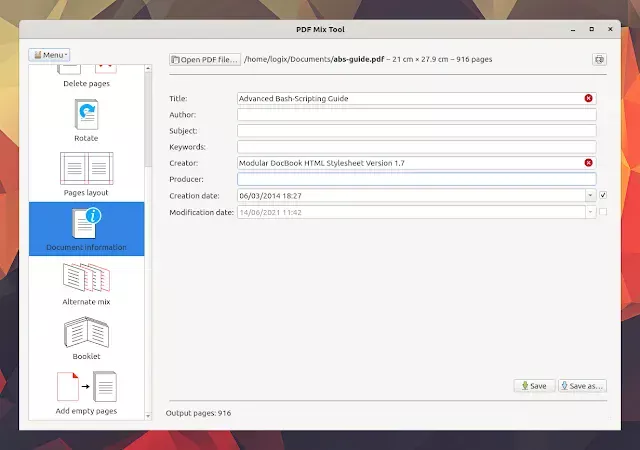Viewport: 640px width, 450px height.
Task: Focus the Keywords input field
Action: [417, 147]
